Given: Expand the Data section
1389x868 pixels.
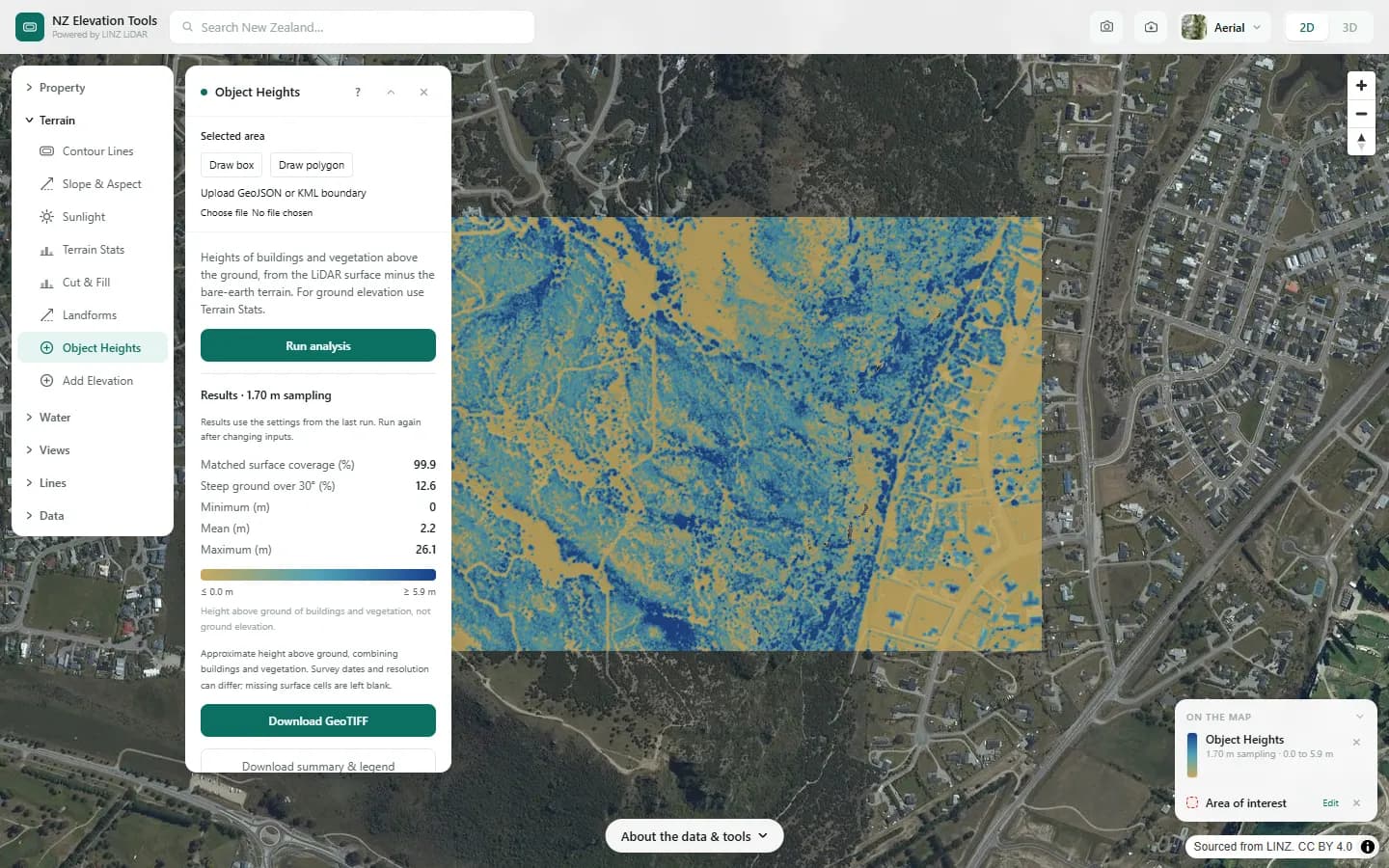Looking at the screenshot, I should [93, 516].
